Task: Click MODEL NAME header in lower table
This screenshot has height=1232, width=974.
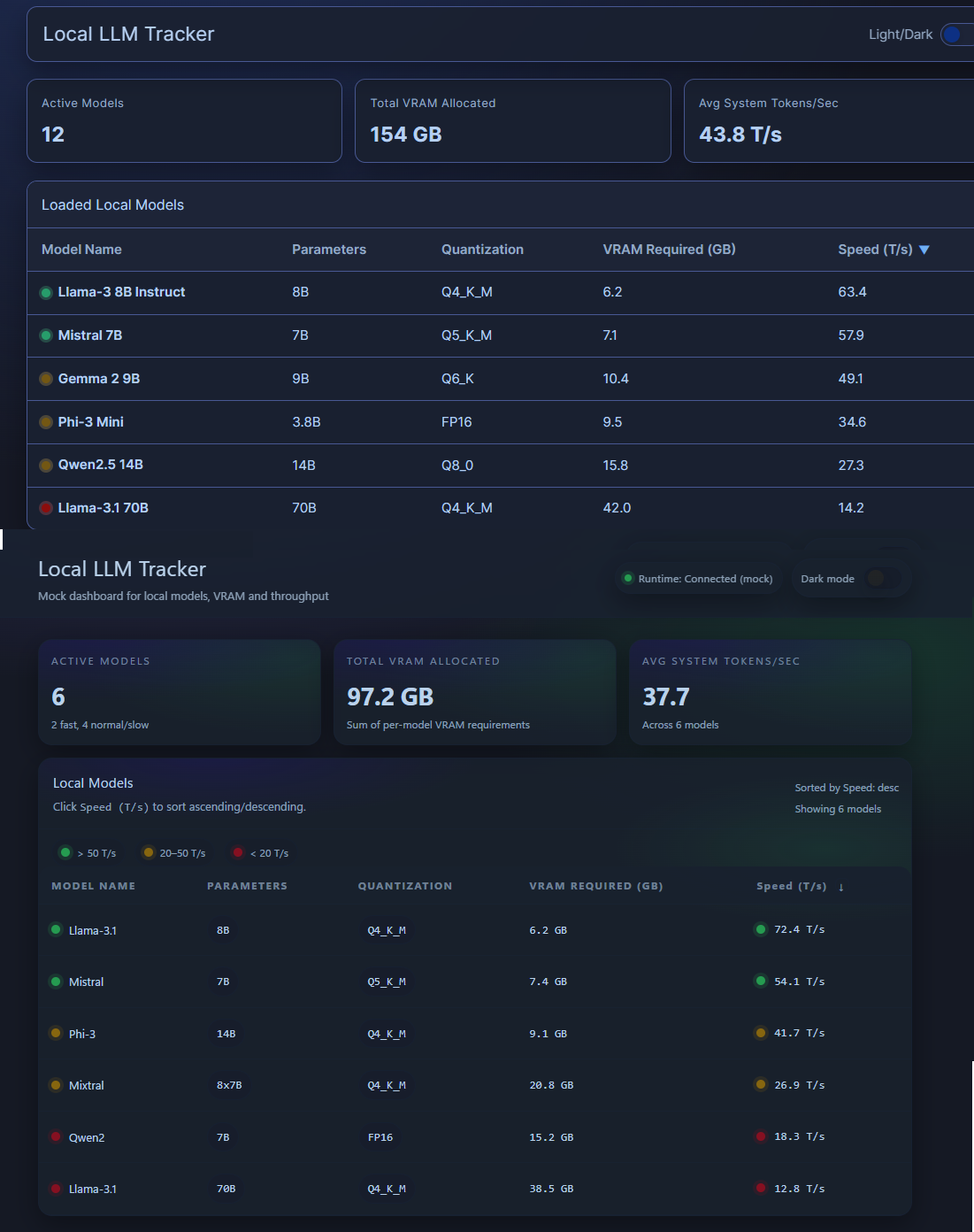Action: (x=94, y=886)
